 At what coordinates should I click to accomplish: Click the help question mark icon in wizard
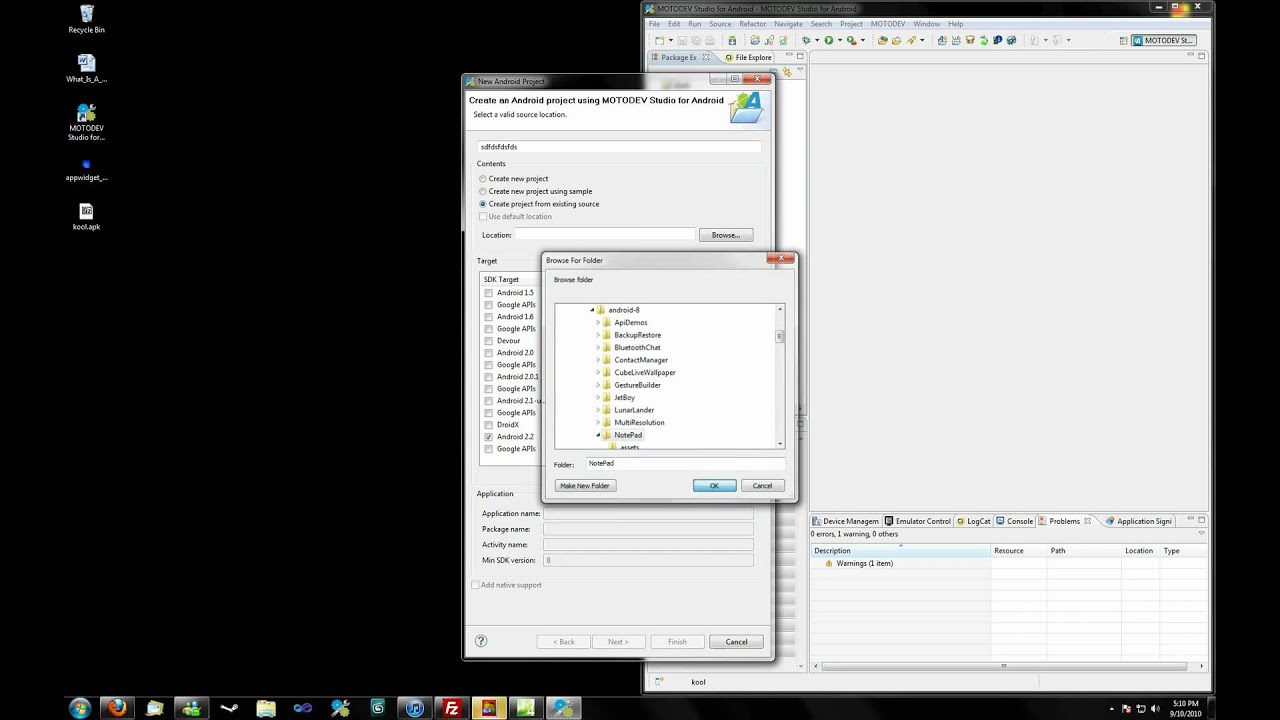pos(481,641)
